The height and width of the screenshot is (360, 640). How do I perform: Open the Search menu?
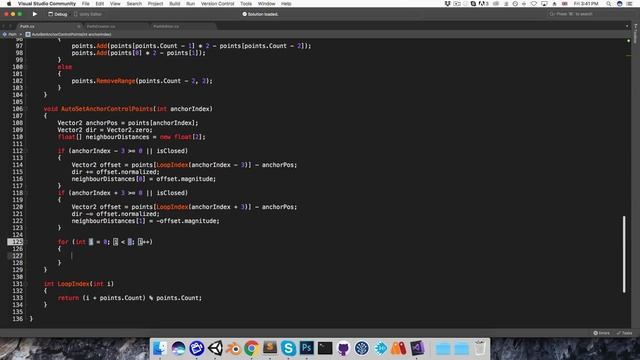pos(134,4)
